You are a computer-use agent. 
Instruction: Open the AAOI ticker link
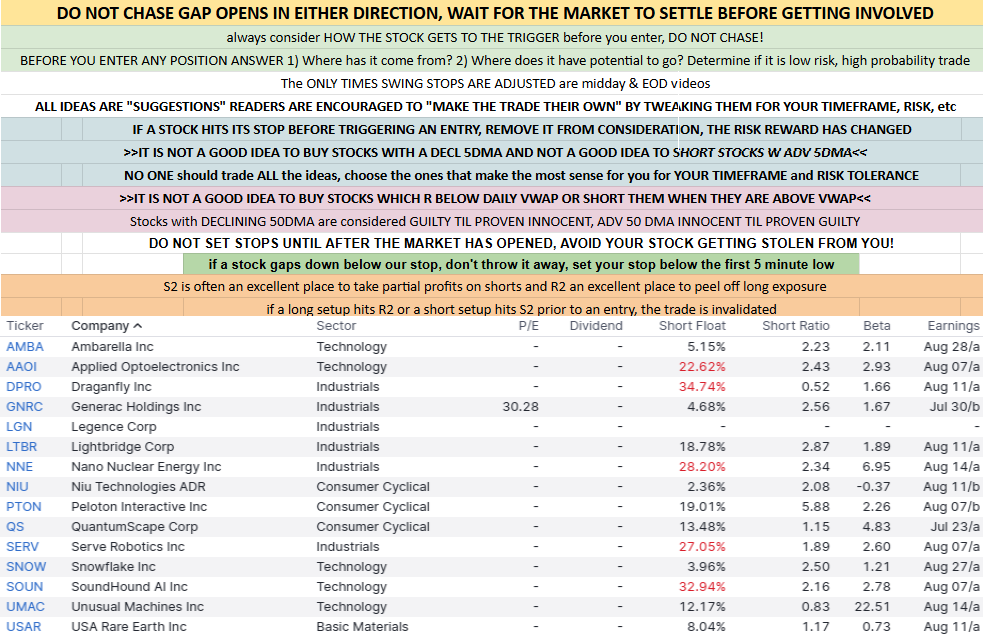[22, 367]
